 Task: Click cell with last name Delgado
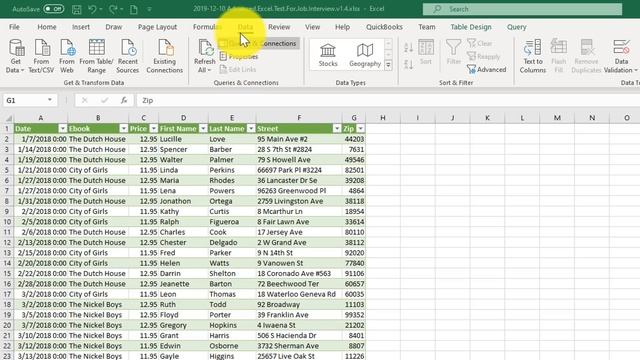(x=232, y=242)
